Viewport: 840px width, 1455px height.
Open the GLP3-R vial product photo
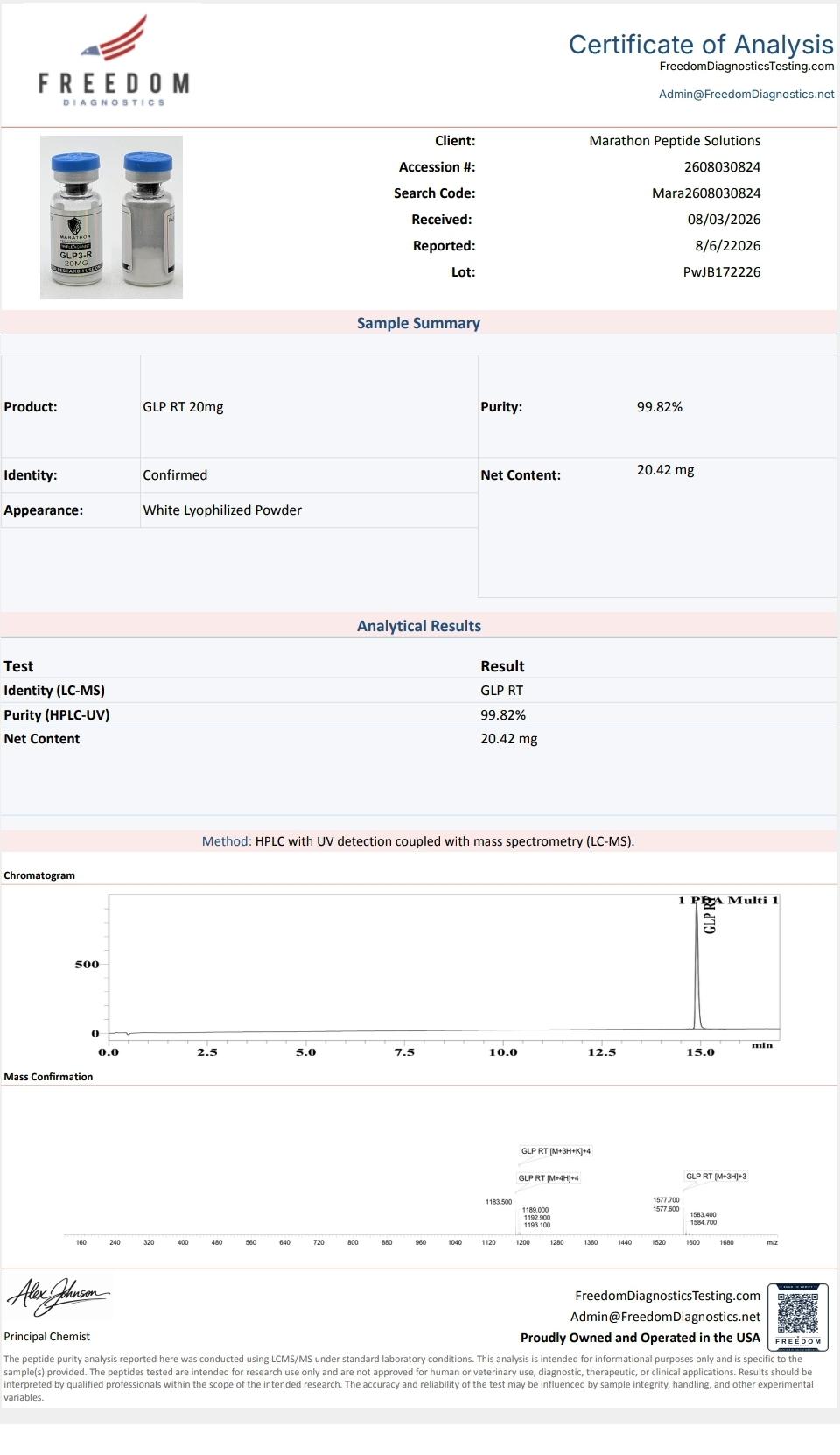(x=111, y=217)
